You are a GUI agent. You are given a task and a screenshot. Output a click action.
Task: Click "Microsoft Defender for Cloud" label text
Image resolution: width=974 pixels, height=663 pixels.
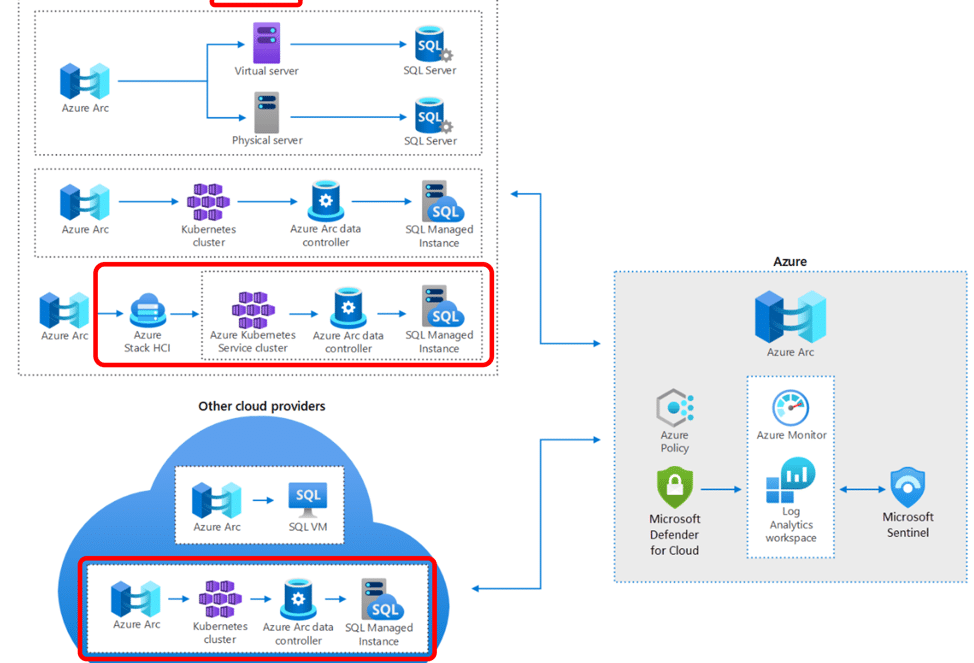tap(675, 534)
